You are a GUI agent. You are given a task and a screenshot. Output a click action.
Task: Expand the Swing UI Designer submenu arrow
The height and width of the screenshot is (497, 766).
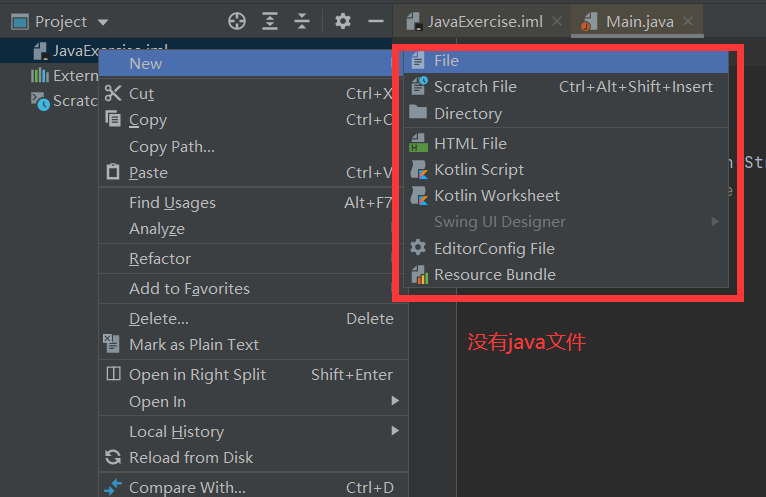click(715, 221)
